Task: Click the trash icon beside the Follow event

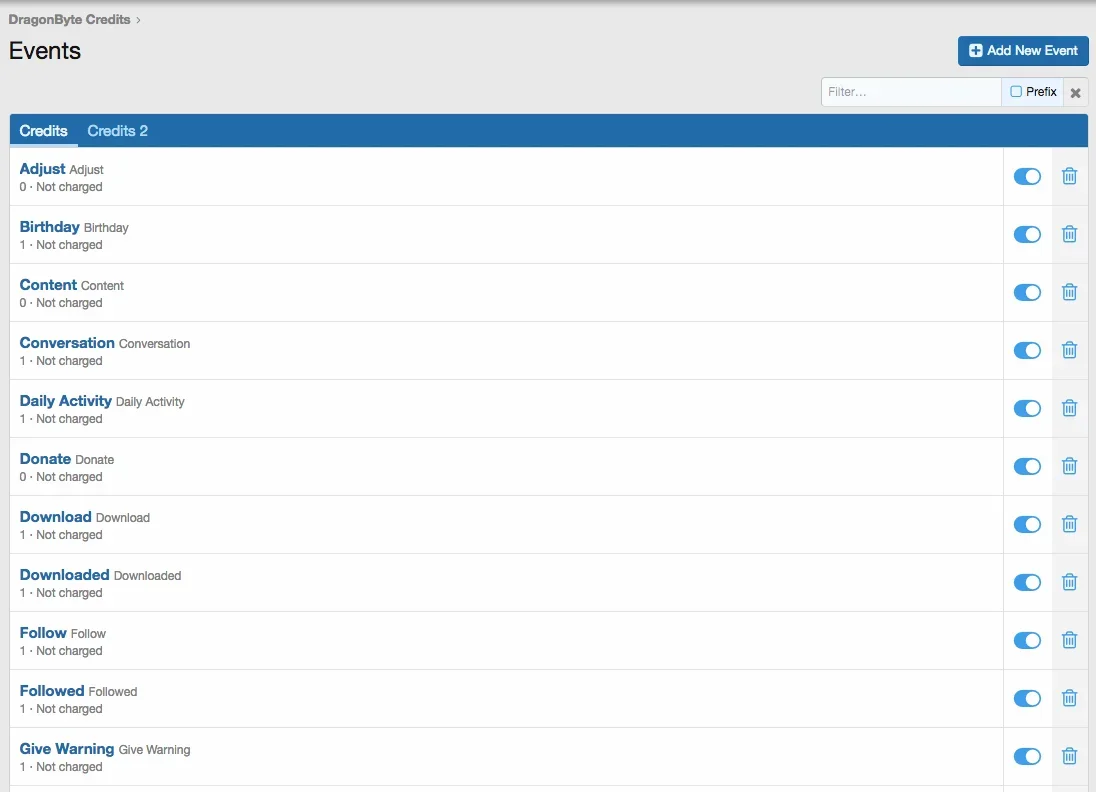Action: pos(1069,640)
